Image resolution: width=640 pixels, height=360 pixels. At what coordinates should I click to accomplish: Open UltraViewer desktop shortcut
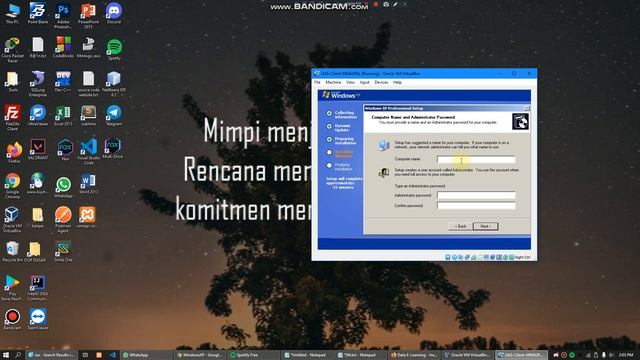point(38,116)
